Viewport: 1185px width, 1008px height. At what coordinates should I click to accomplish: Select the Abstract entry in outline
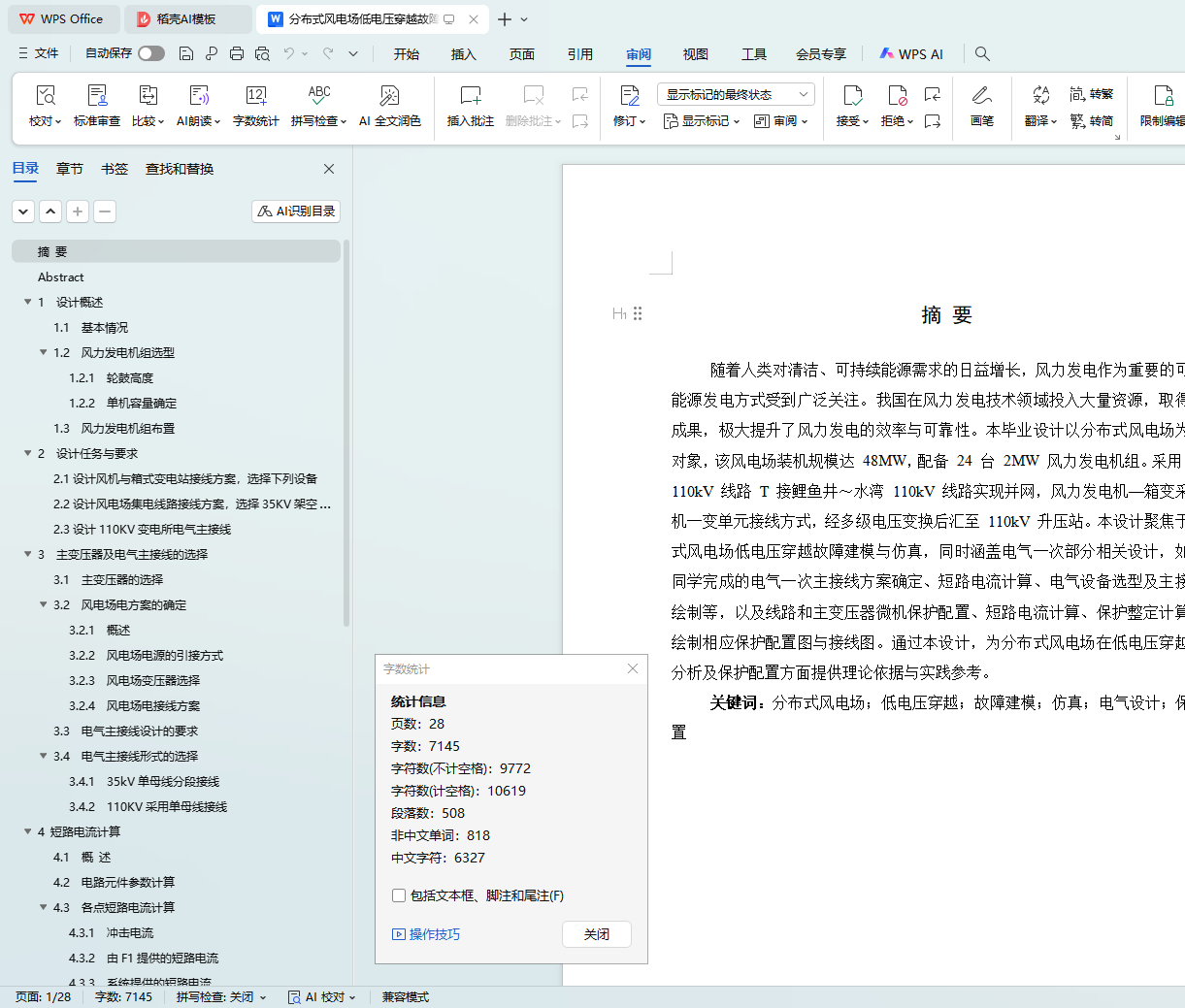pyautogui.click(x=61, y=277)
